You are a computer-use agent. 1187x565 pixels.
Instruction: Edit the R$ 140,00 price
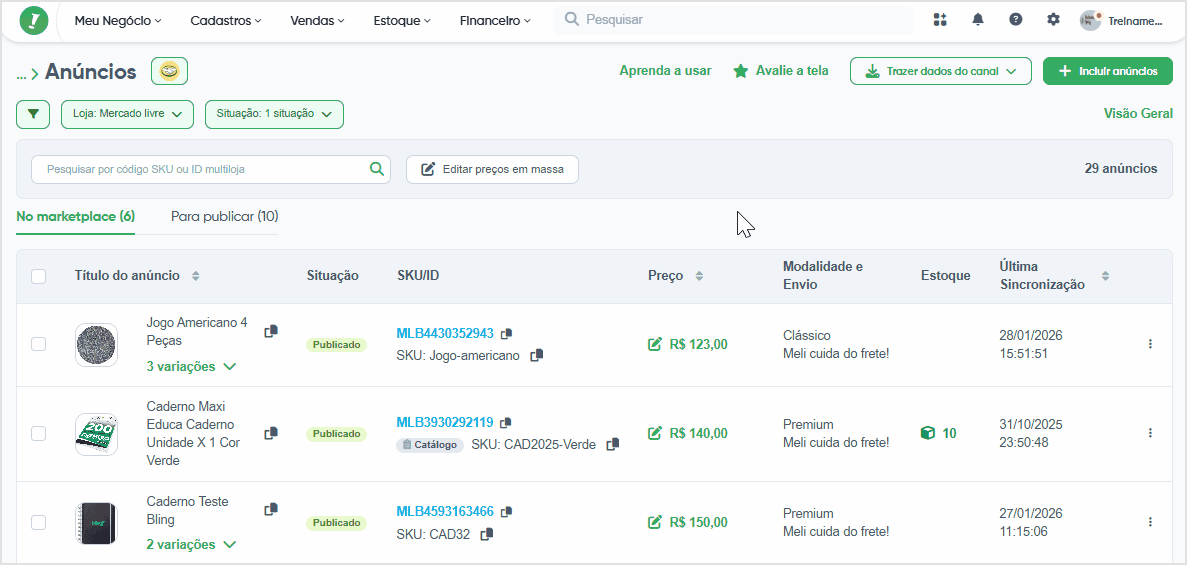[655, 433]
